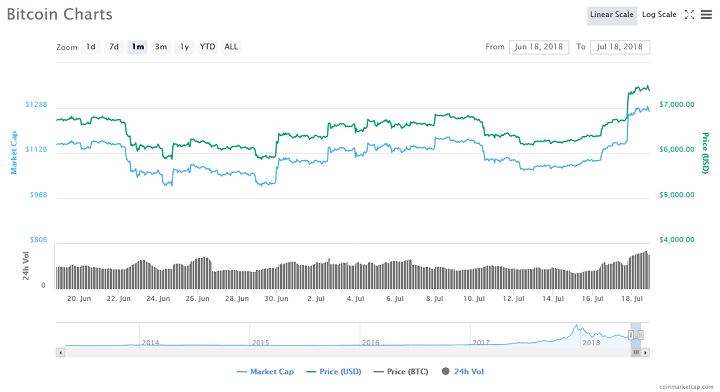Set zoom to 7d

pyautogui.click(x=114, y=47)
